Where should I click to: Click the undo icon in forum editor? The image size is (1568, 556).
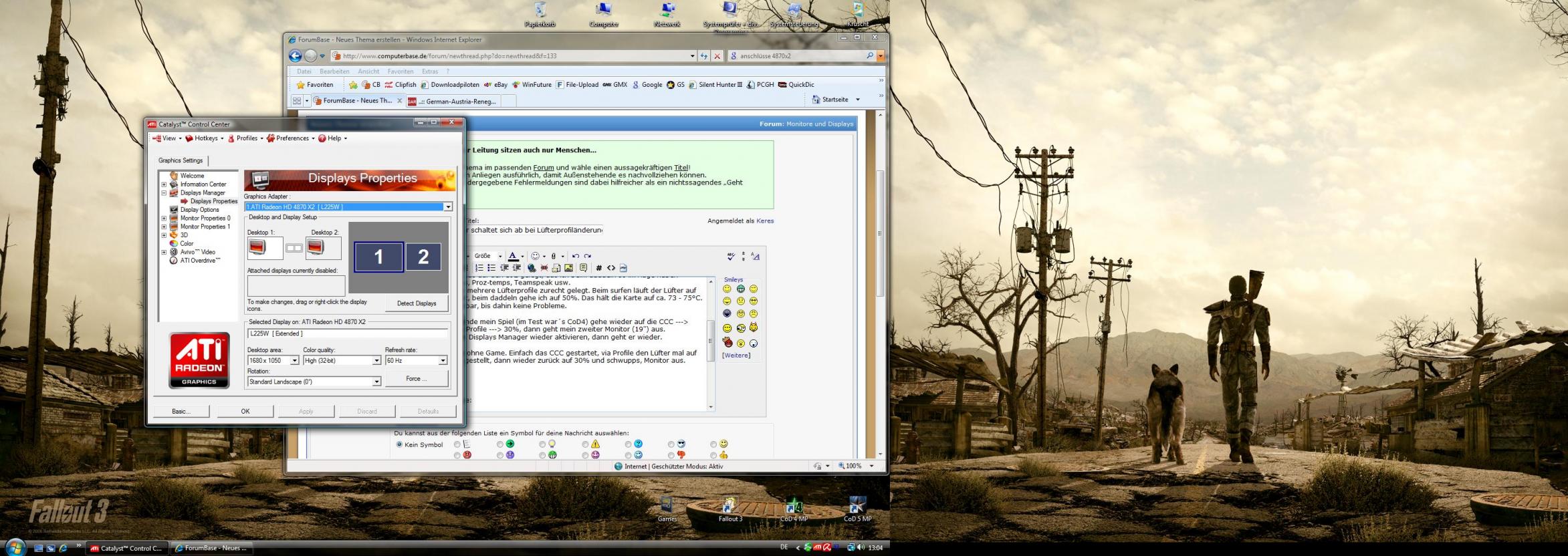click(576, 256)
